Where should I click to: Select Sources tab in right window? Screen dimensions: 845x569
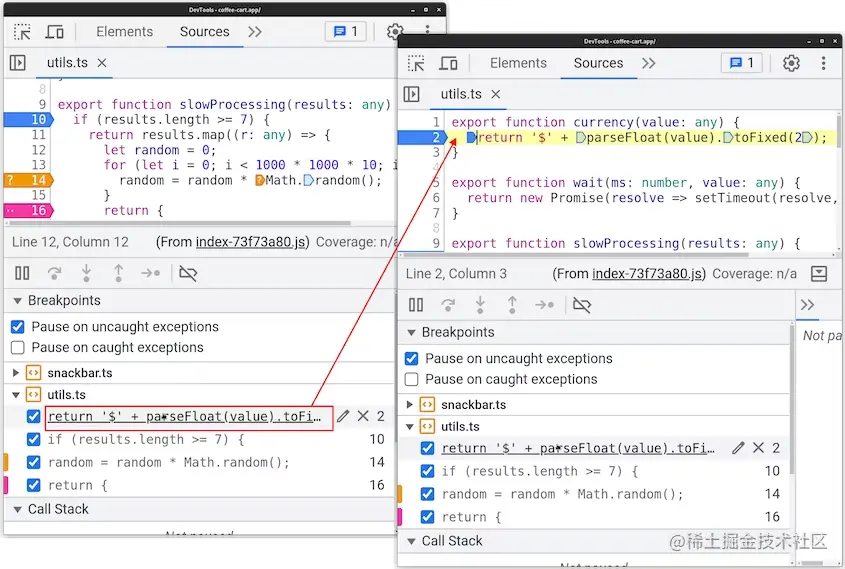click(599, 63)
